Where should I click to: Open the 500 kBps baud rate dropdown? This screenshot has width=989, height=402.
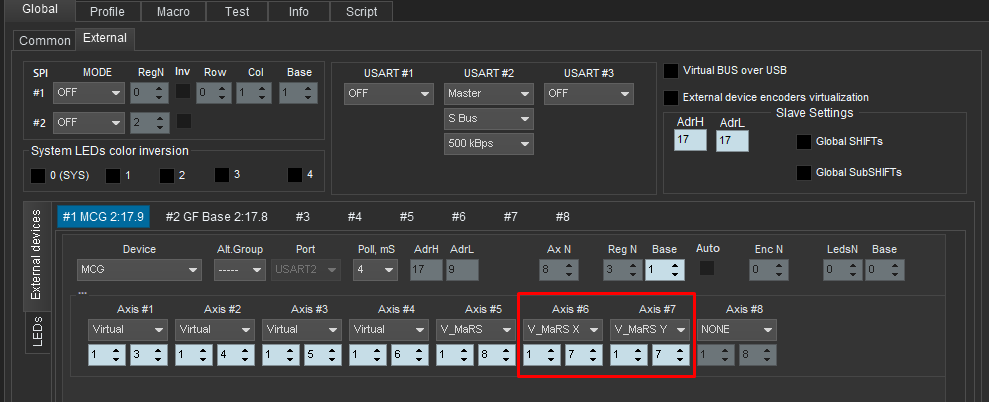pyautogui.click(x=488, y=144)
